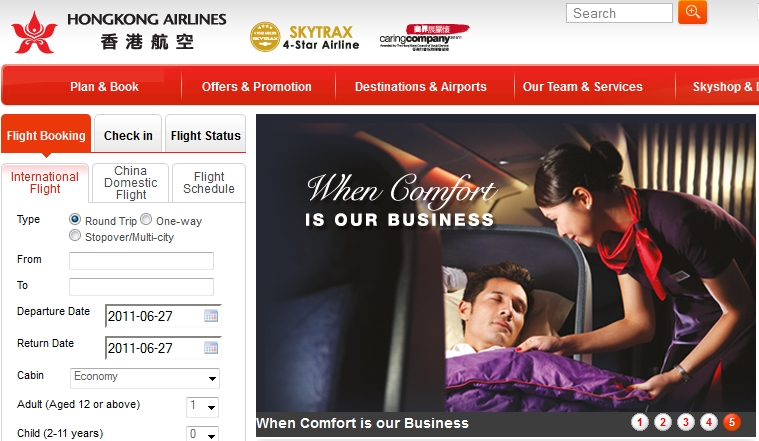Viewport: 759px width, 441px height.
Task: Open the China Domestic Flight tab
Action: 131,182
